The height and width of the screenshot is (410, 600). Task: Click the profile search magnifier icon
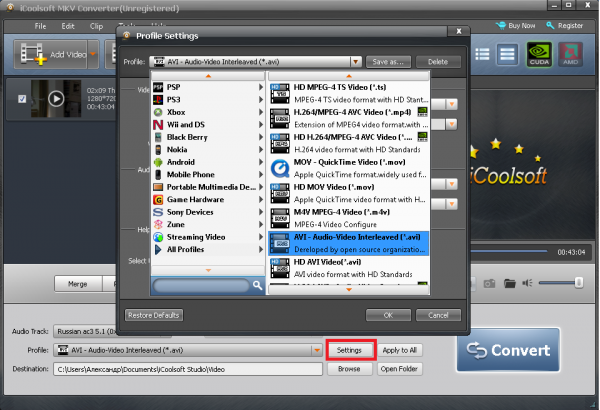click(257, 285)
